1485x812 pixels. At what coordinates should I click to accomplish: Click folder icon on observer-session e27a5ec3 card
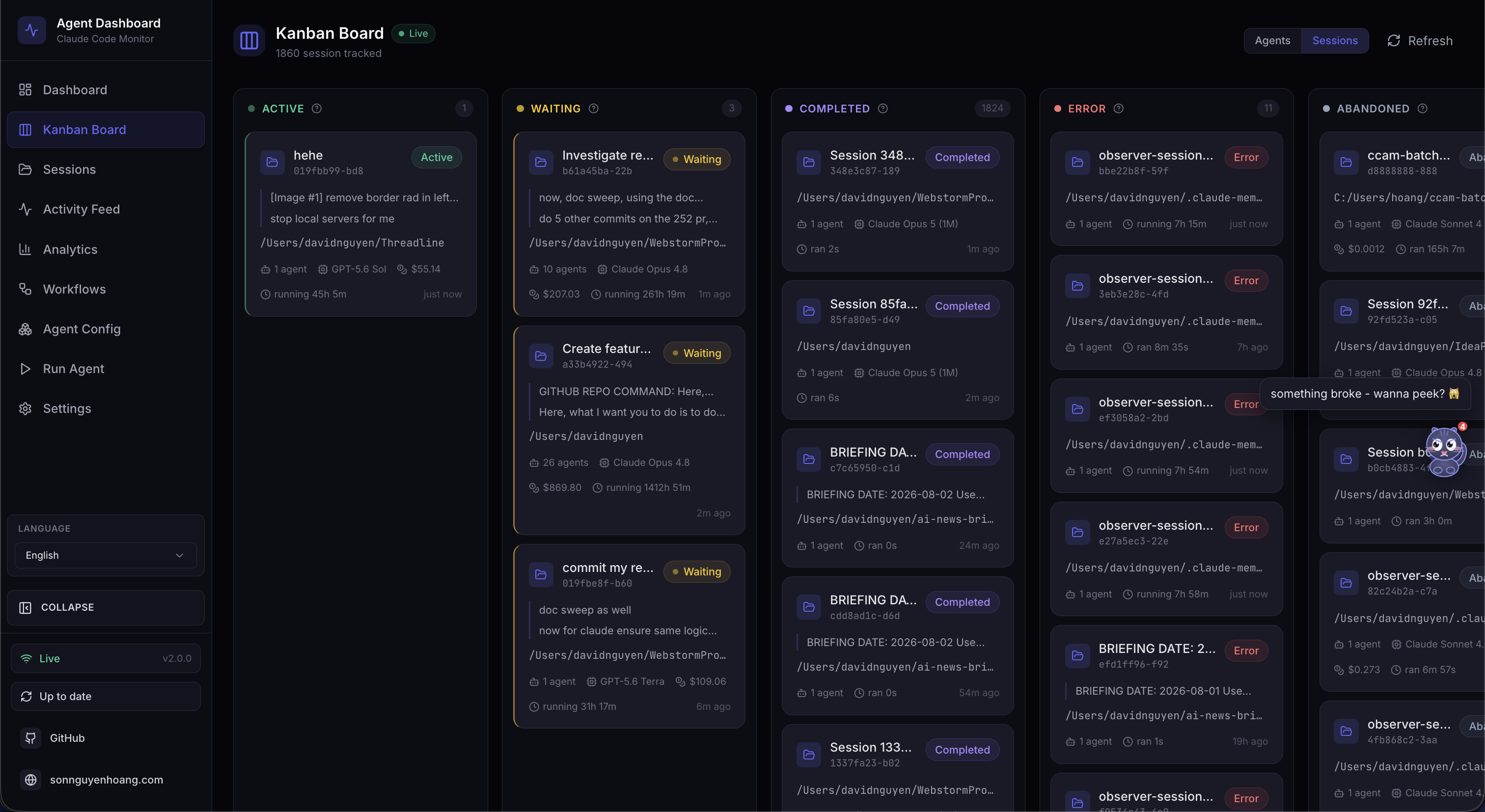click(x=1077, y=533)
